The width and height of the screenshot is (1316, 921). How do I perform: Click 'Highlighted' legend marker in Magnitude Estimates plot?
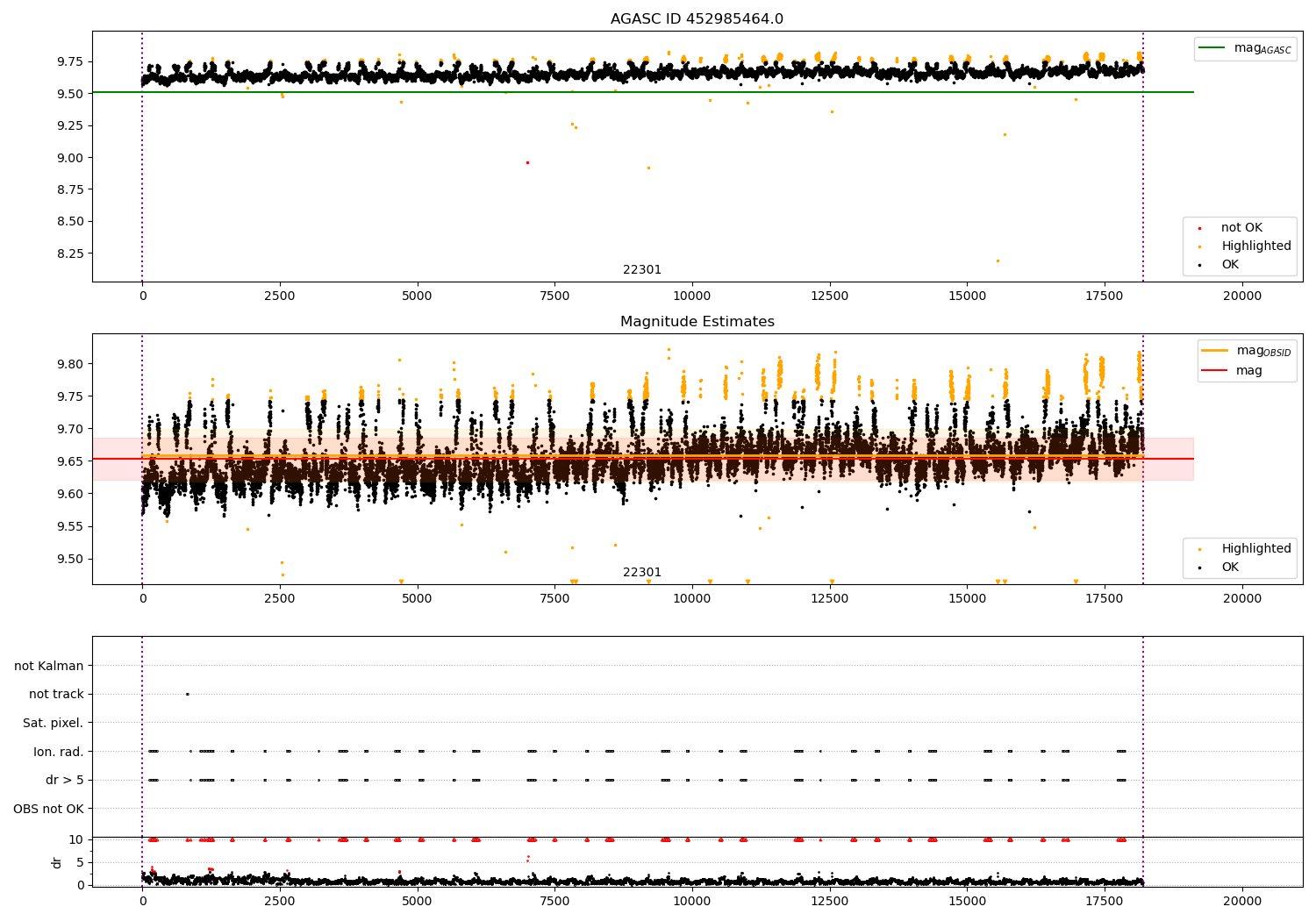pyautogui.click(x=1199, y=549)
